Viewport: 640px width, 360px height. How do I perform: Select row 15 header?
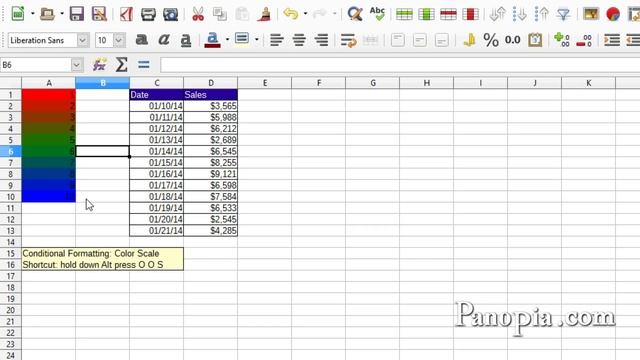click(x=11, y=253)
